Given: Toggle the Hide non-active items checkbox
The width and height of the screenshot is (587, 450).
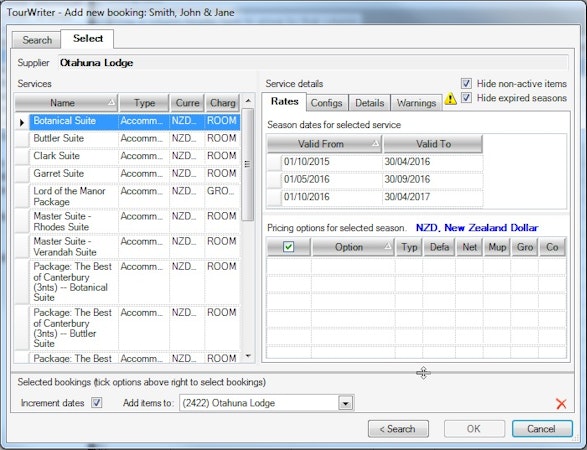Looking at the screenshot, I should click(x=466, y=83).
